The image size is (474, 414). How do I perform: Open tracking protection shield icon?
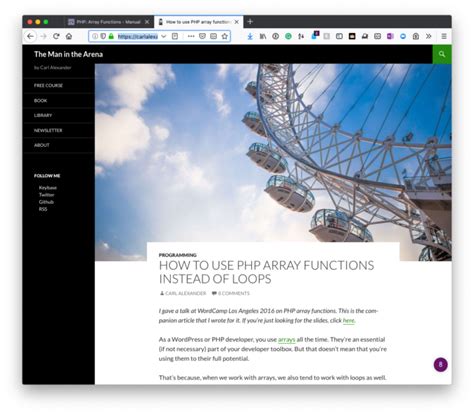tap(103, 36)
